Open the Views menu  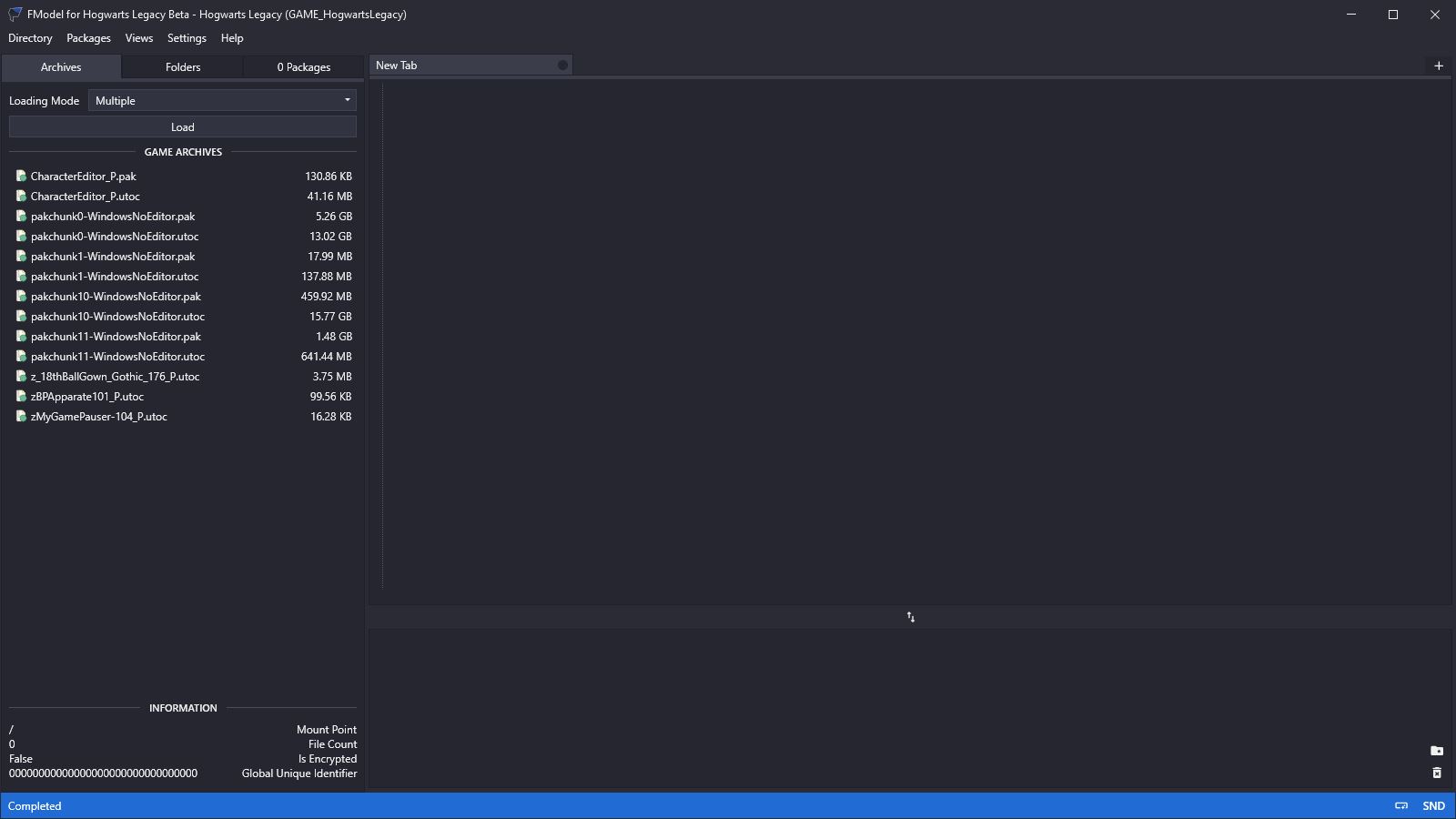[139, 38]
